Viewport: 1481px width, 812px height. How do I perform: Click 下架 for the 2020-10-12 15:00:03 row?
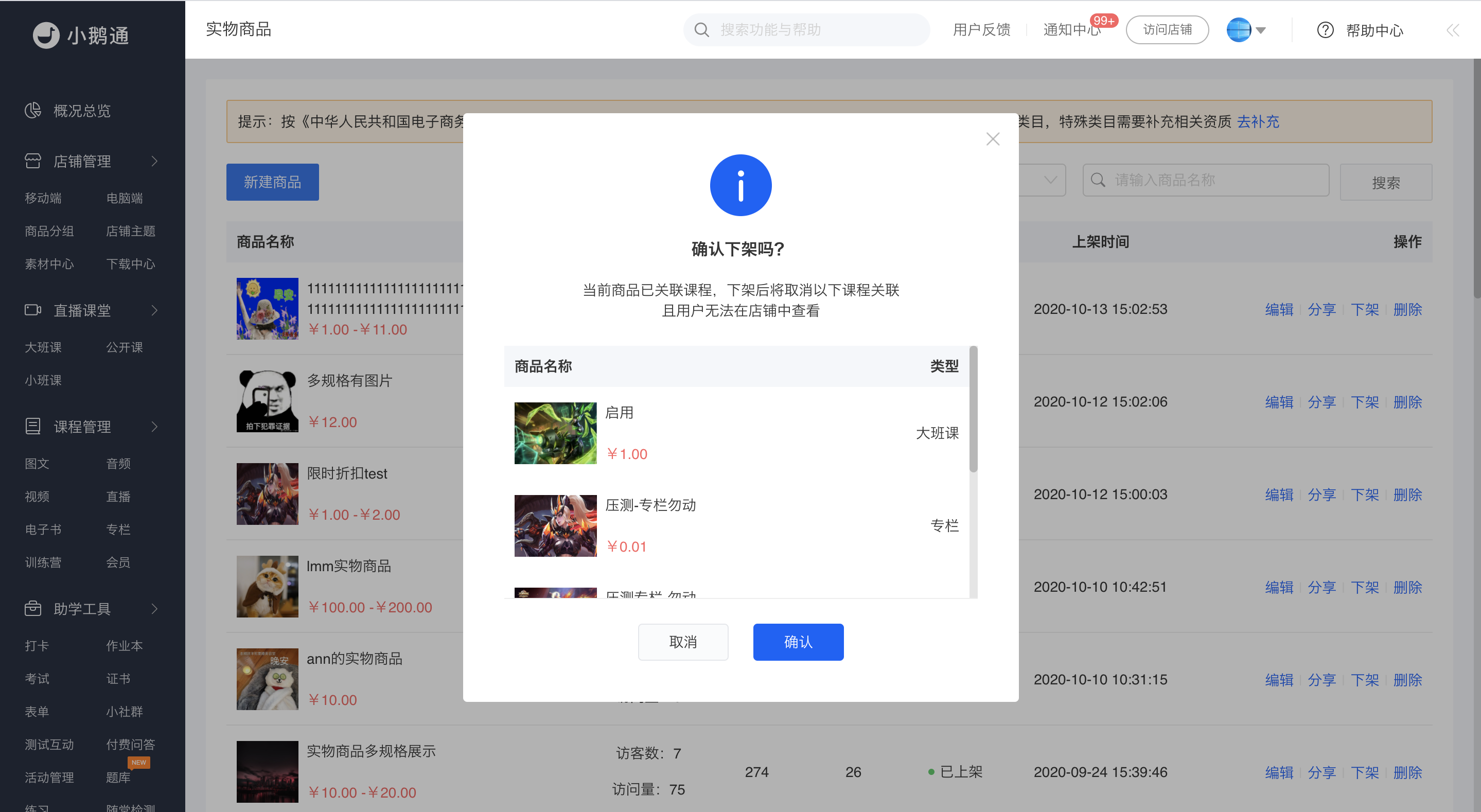[1365, 495]
